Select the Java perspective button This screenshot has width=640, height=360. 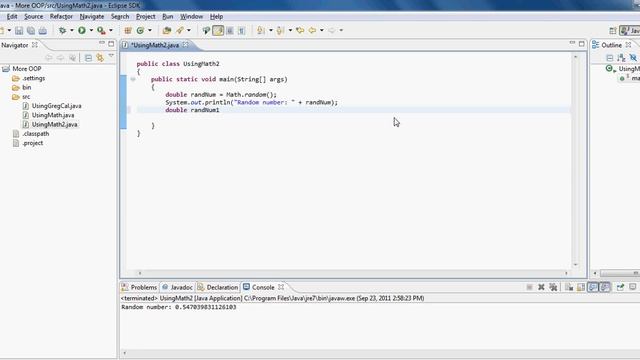(x=630, y=31)
